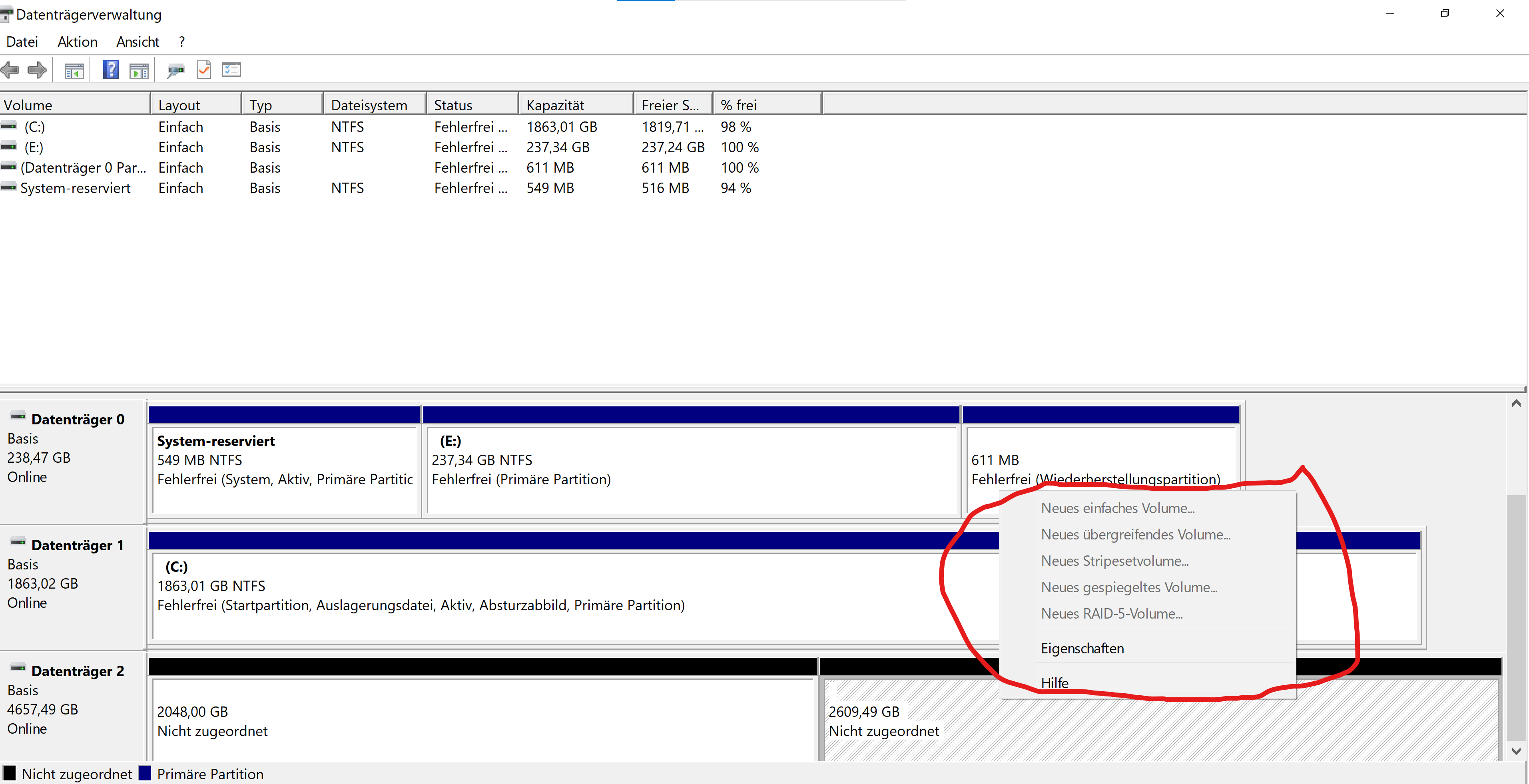1529x784 pixels.
Task: Open the checklist settings toolbar icon
Action: point(231,70)
